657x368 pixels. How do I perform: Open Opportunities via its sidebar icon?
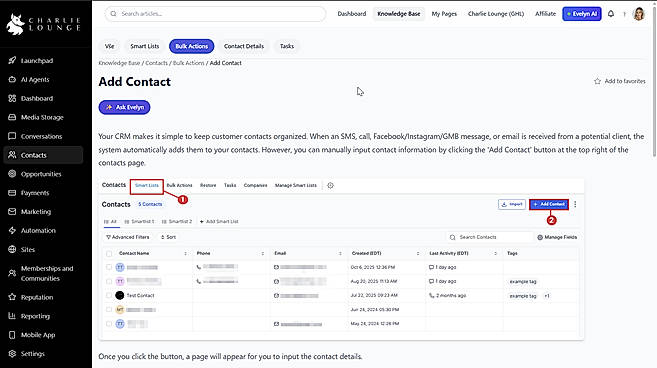[x=12, y=174]
